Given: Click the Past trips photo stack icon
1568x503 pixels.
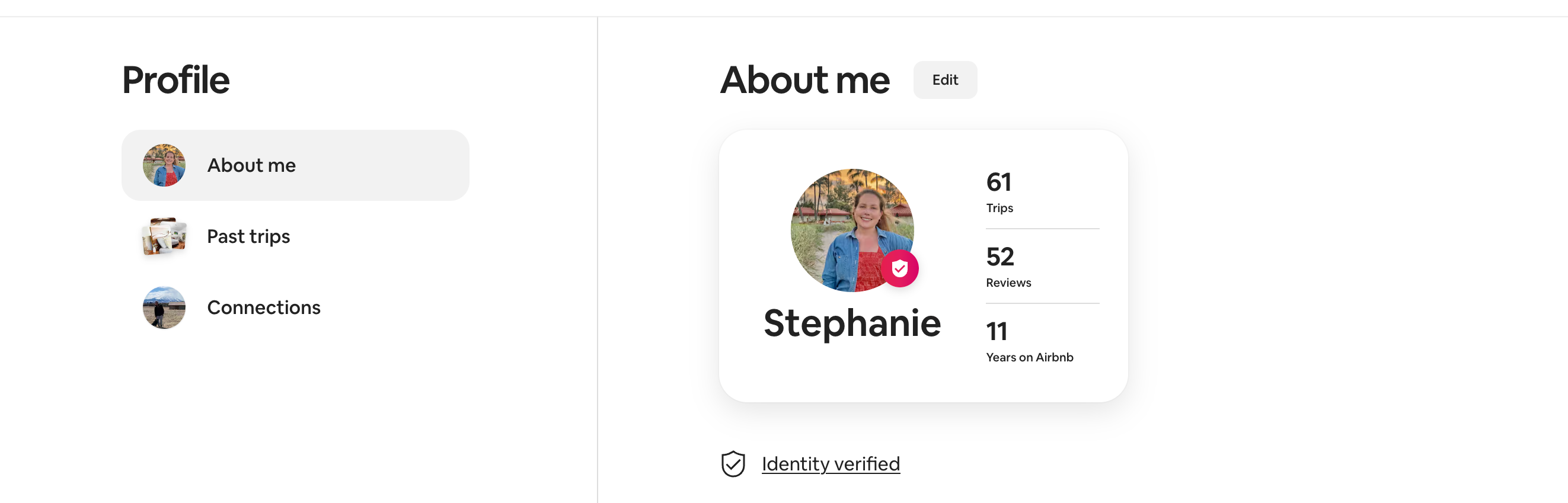Looking at the screenshot, I should point(164,236).
